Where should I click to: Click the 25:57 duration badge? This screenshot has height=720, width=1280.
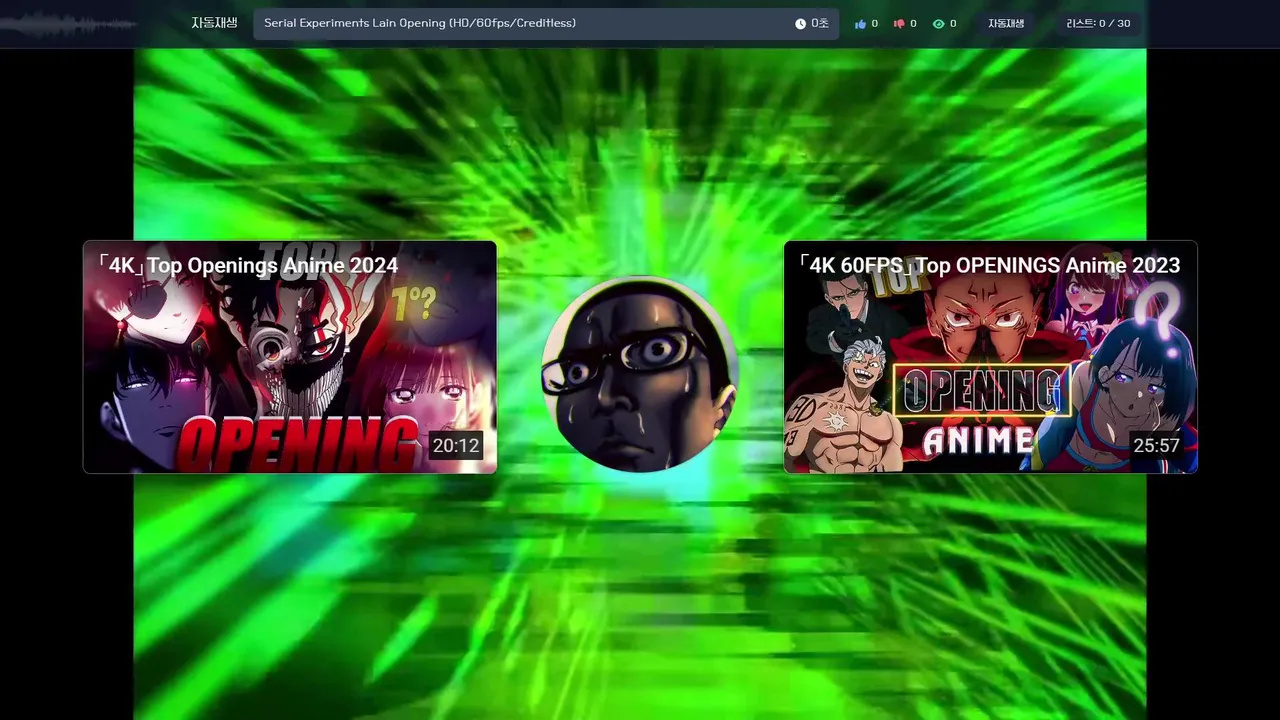[1157, 446]
